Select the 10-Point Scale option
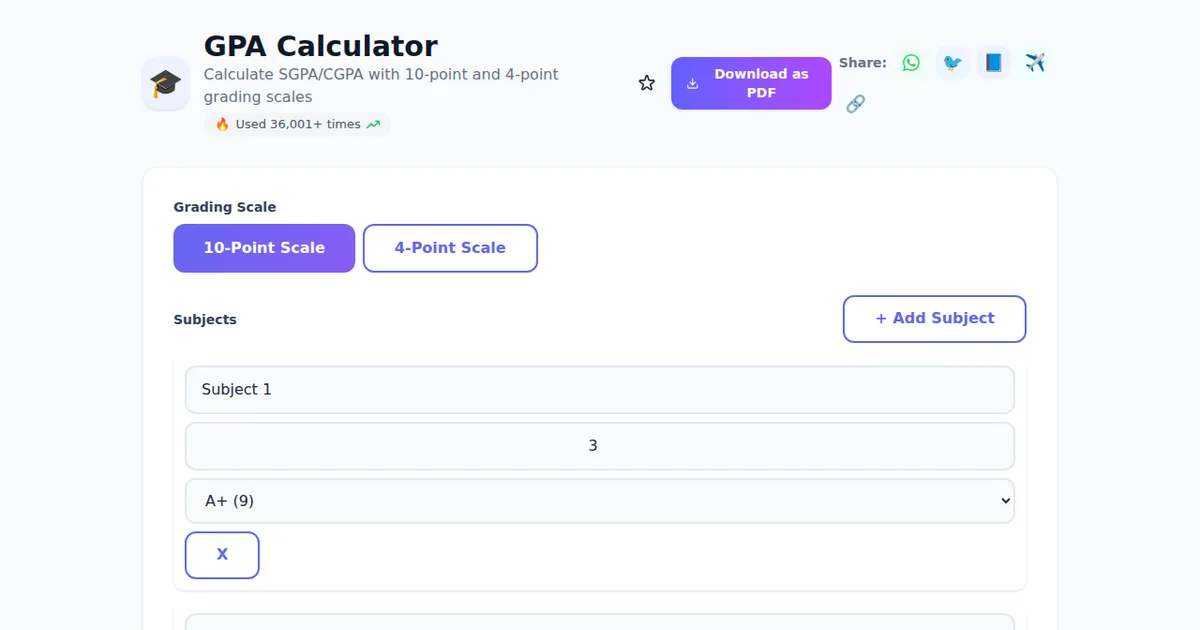Viewport: 1200px width, 630px height. point(264,248)
